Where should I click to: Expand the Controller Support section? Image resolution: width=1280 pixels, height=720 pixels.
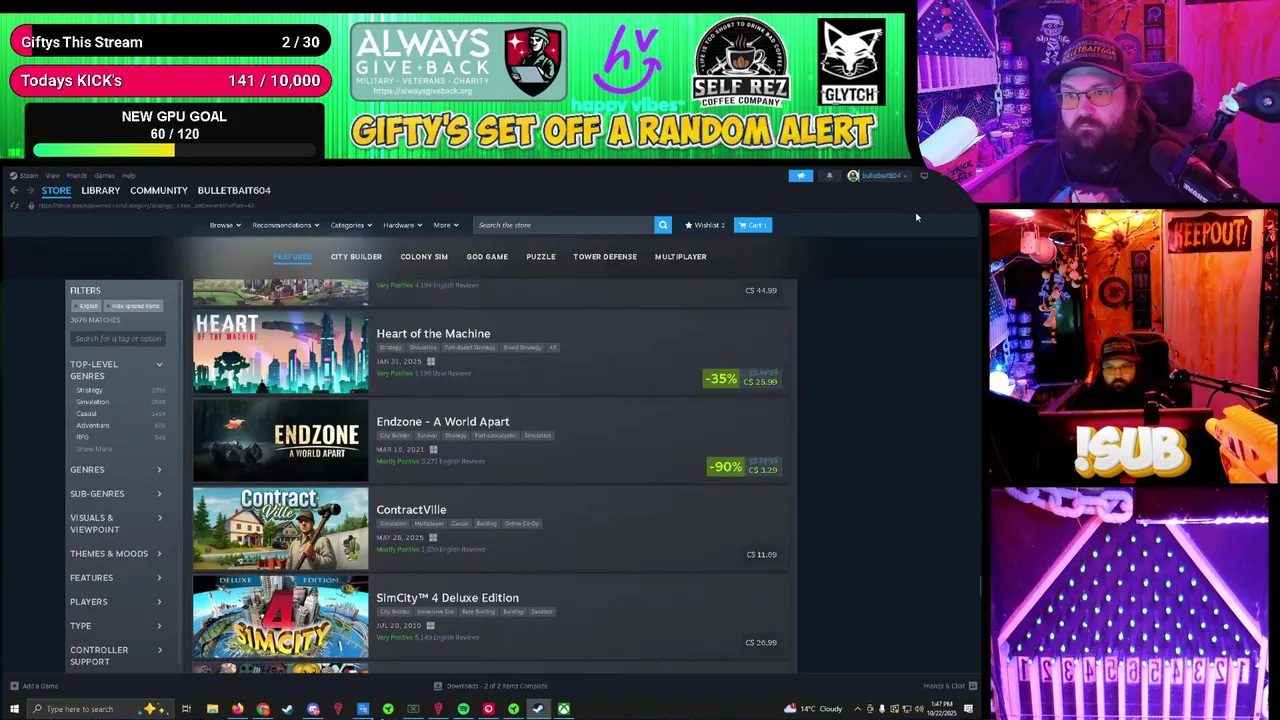pos(116,656)
